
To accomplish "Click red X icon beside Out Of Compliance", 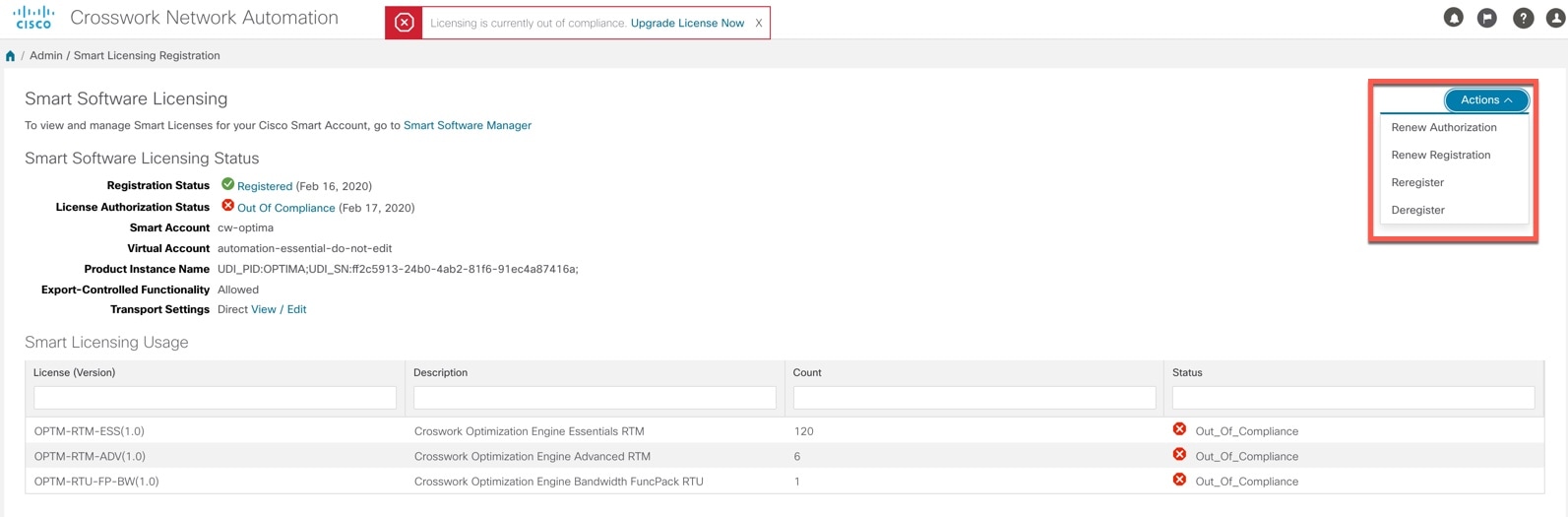I will 227,206.
